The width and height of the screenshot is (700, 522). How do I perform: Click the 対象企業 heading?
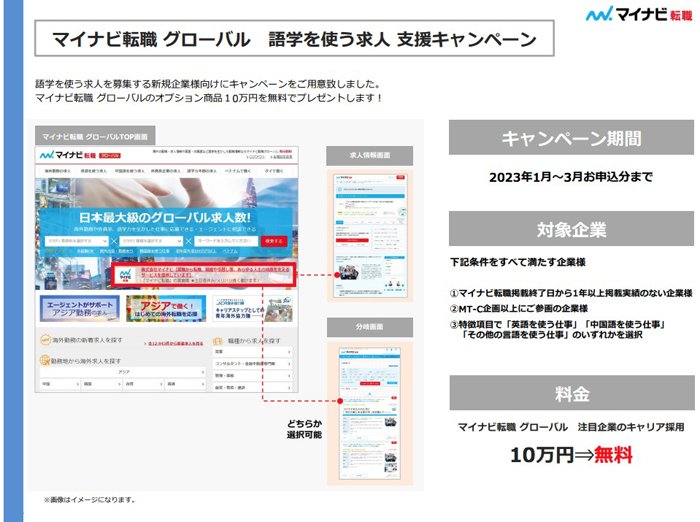point(571,230)
